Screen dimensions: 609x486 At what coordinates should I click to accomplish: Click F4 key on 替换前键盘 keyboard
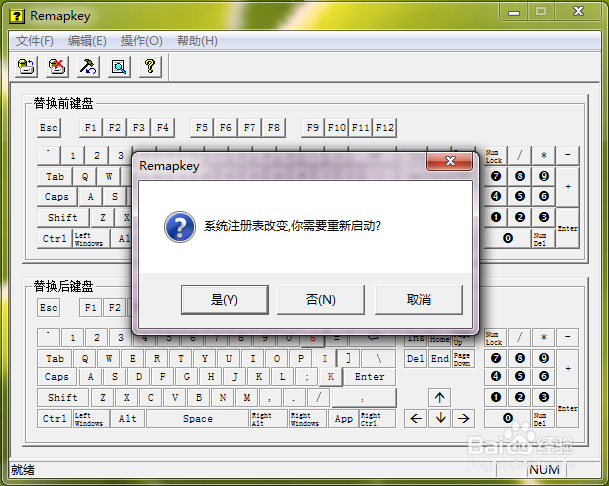(x=163, y=128)
